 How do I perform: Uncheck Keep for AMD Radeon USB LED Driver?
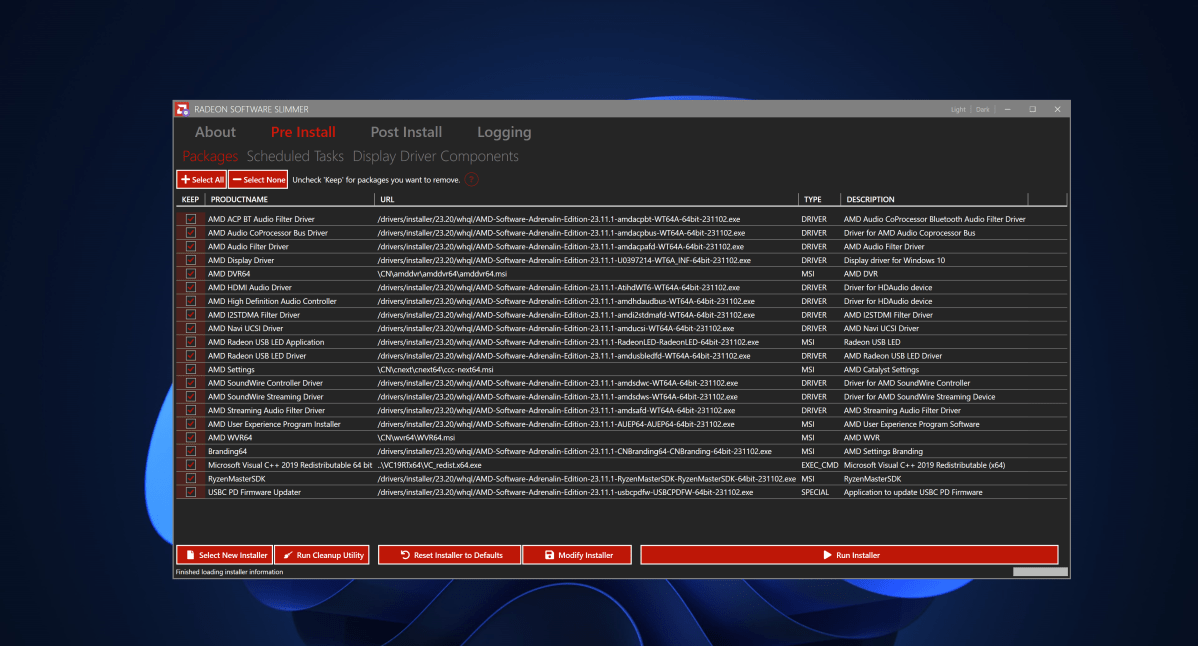tap(191, 356)
